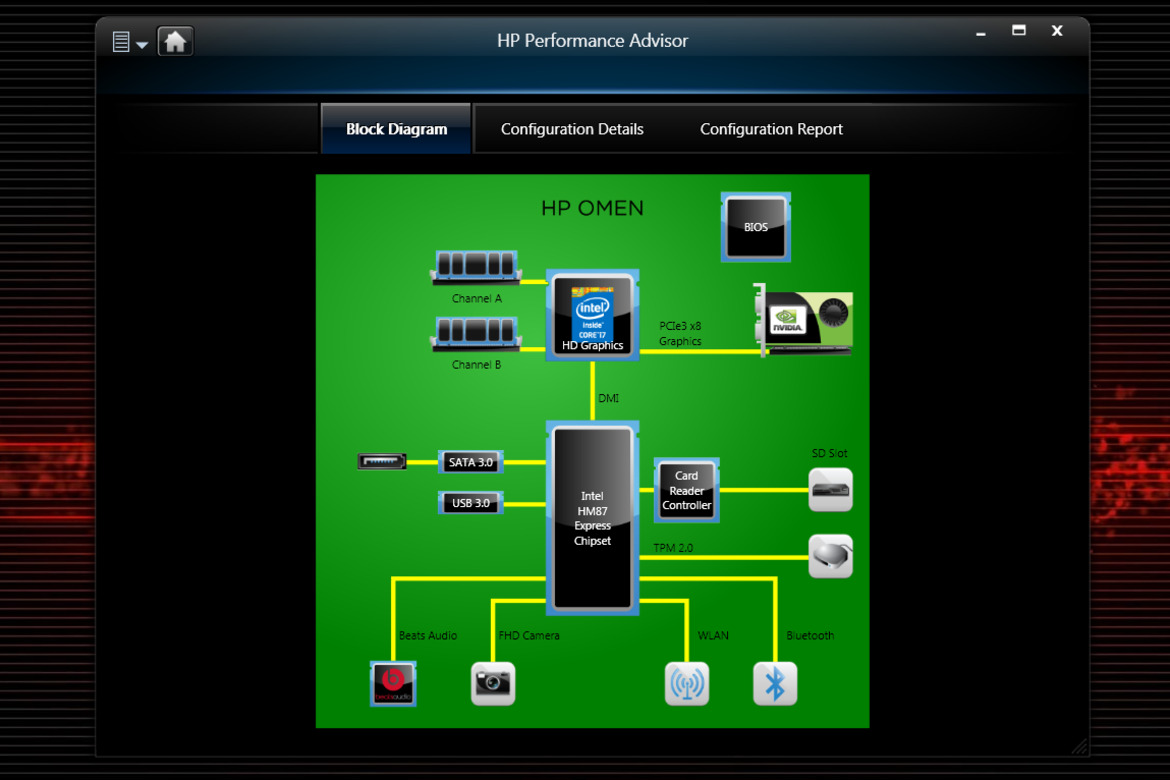This screenshot has width=1170, height=780.
Task: Select the Bluetooth icon
Action: click(775, 684)
